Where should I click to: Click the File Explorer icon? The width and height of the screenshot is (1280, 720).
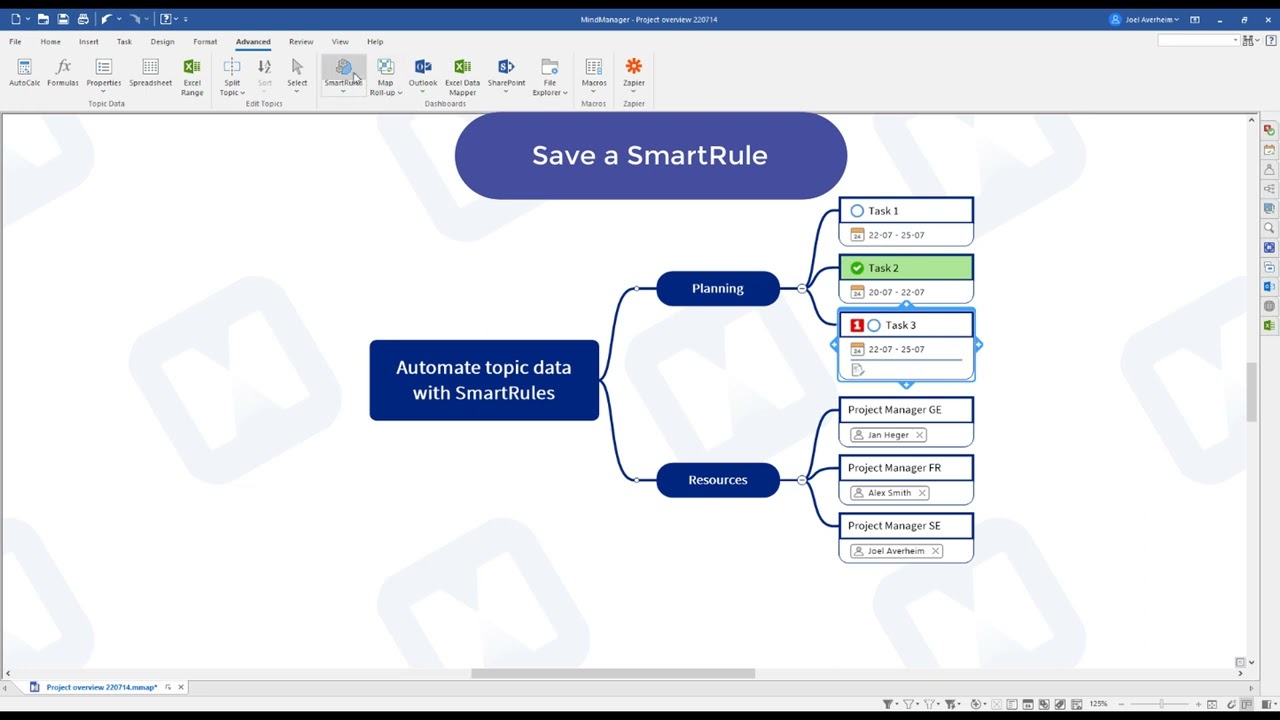point(550,67)
